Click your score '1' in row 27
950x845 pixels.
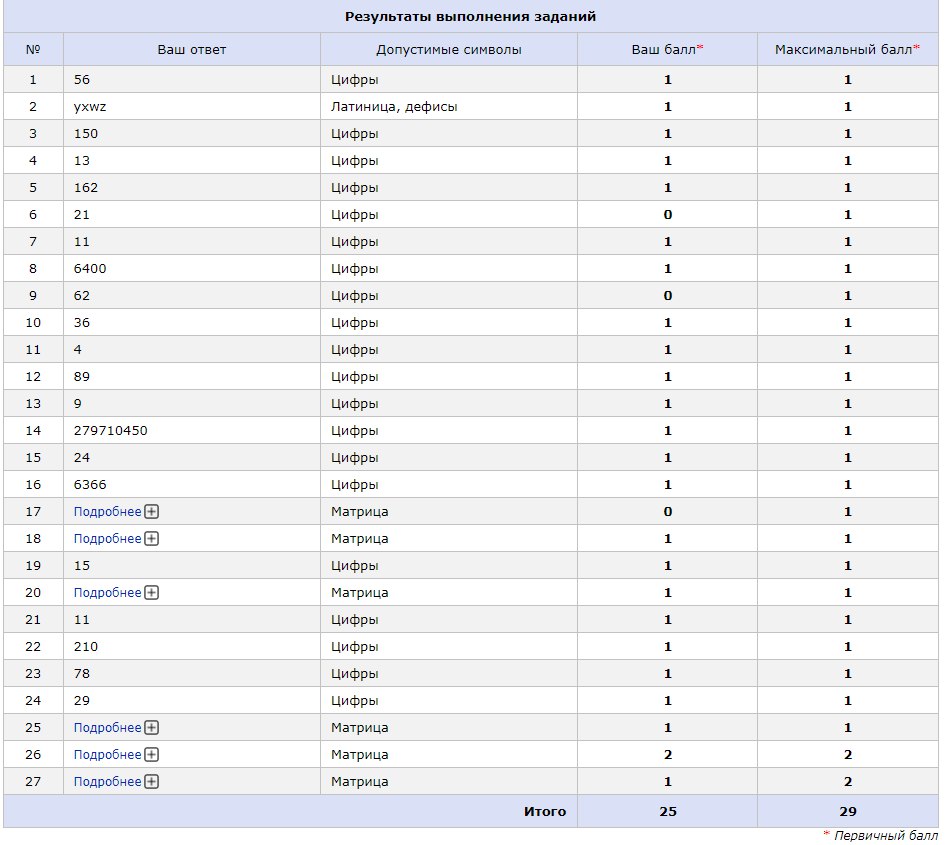pyautogui.click(x=668, y=781)
